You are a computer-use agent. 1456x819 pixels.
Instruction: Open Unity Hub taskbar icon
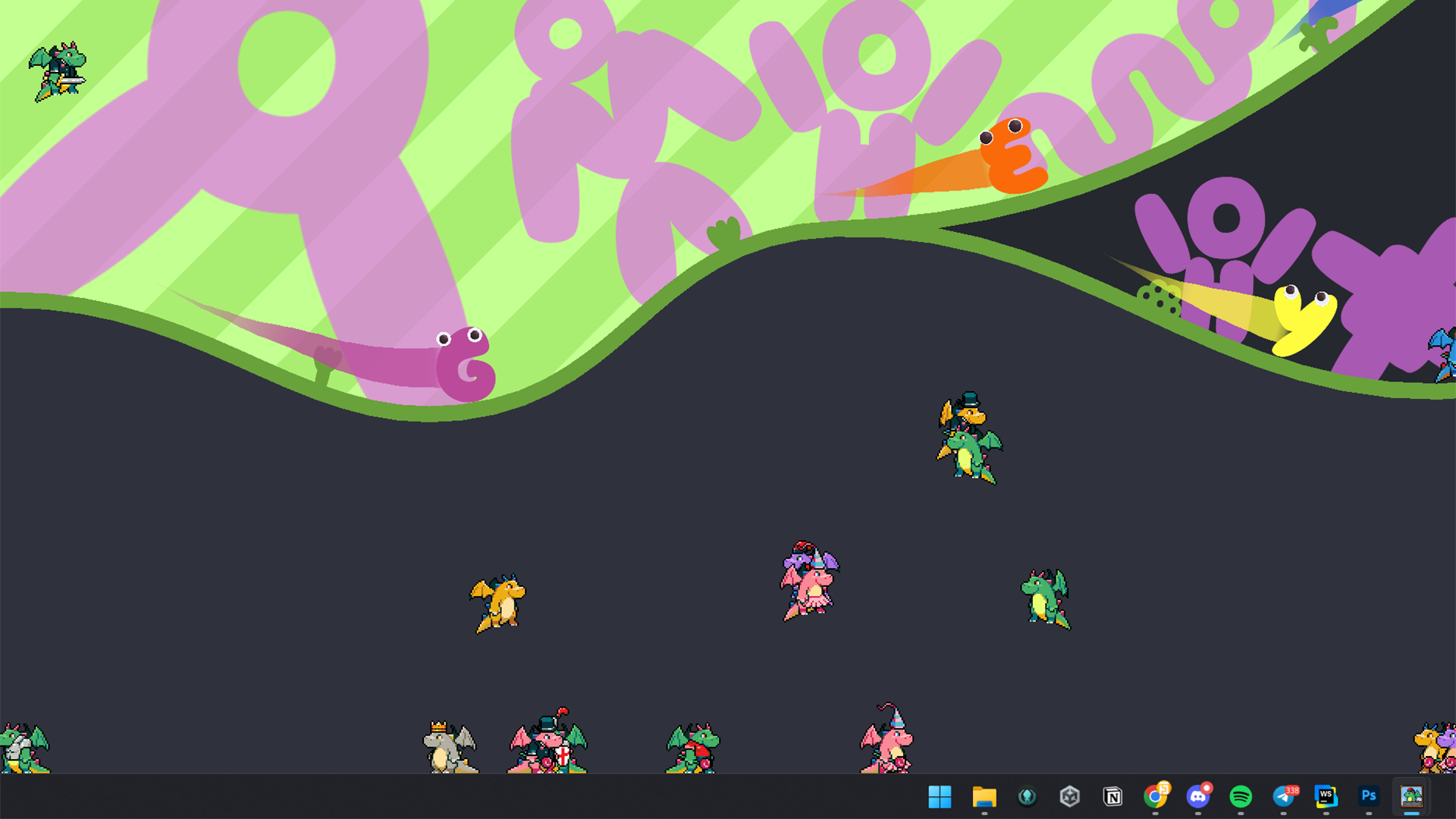[1069, 796]
